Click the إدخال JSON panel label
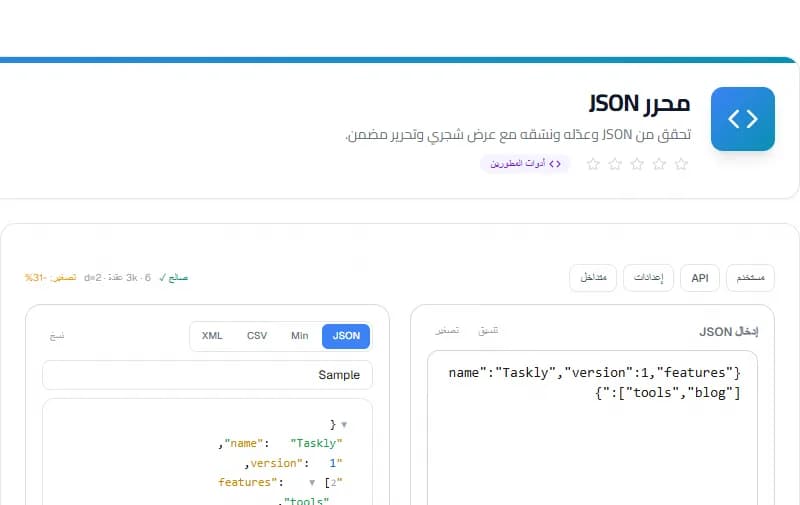800x505 pixels. (729, 332)
